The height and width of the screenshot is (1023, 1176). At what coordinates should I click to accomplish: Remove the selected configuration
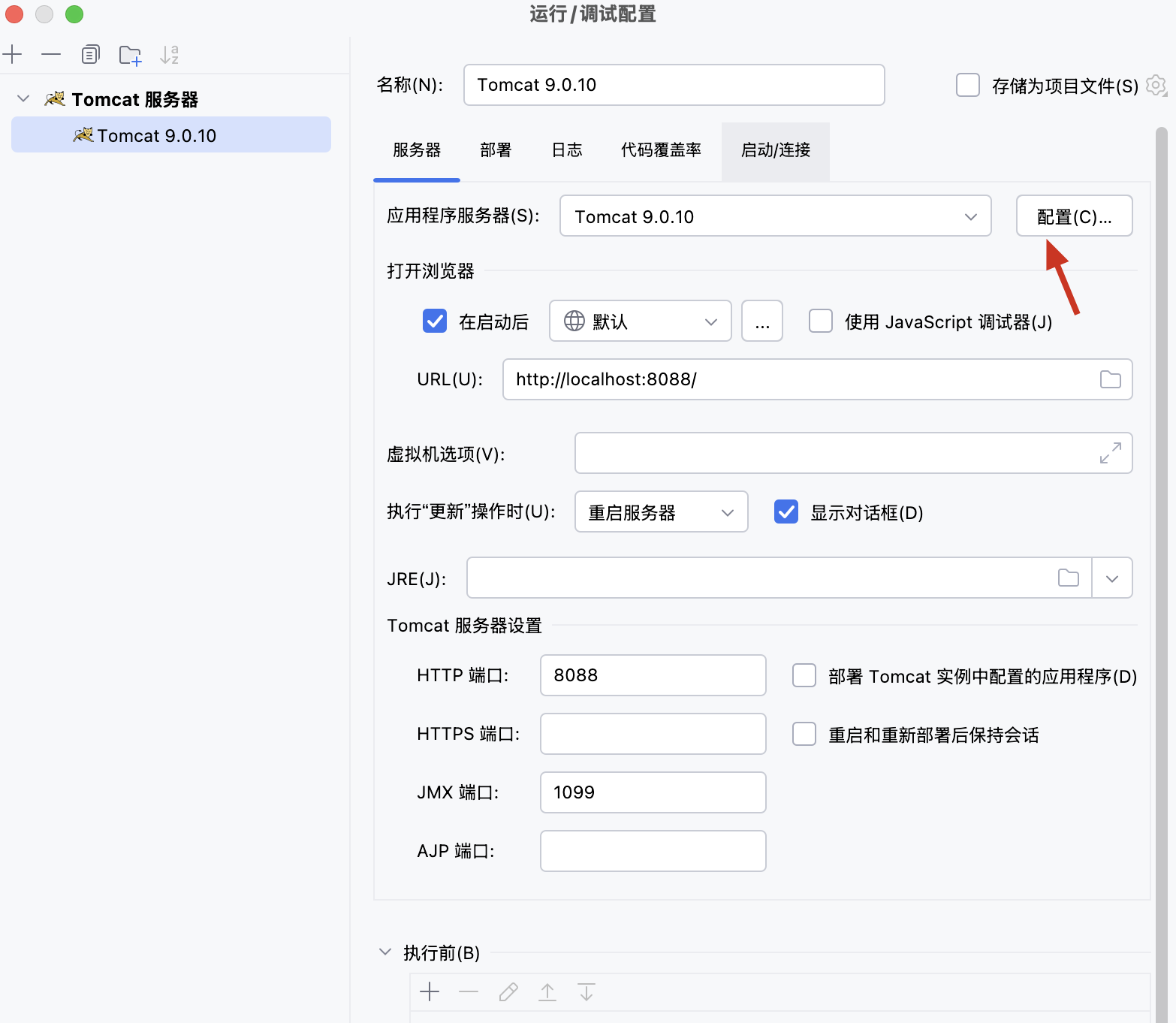pos(51,55)
